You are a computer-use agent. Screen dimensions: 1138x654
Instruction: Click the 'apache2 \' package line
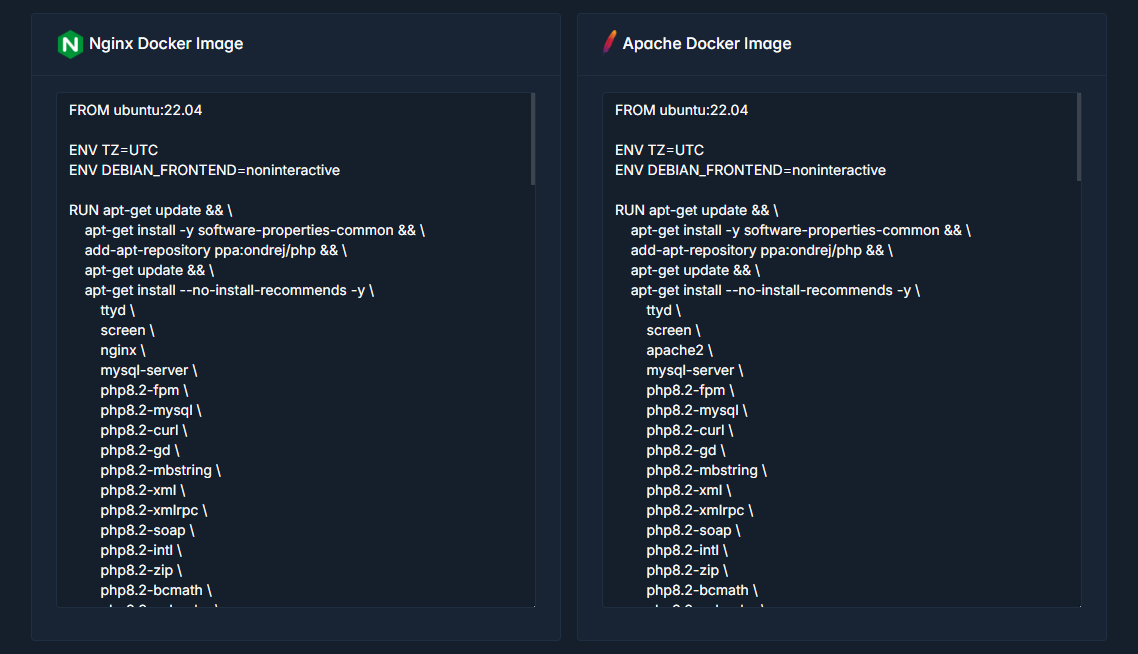[679, 351]
